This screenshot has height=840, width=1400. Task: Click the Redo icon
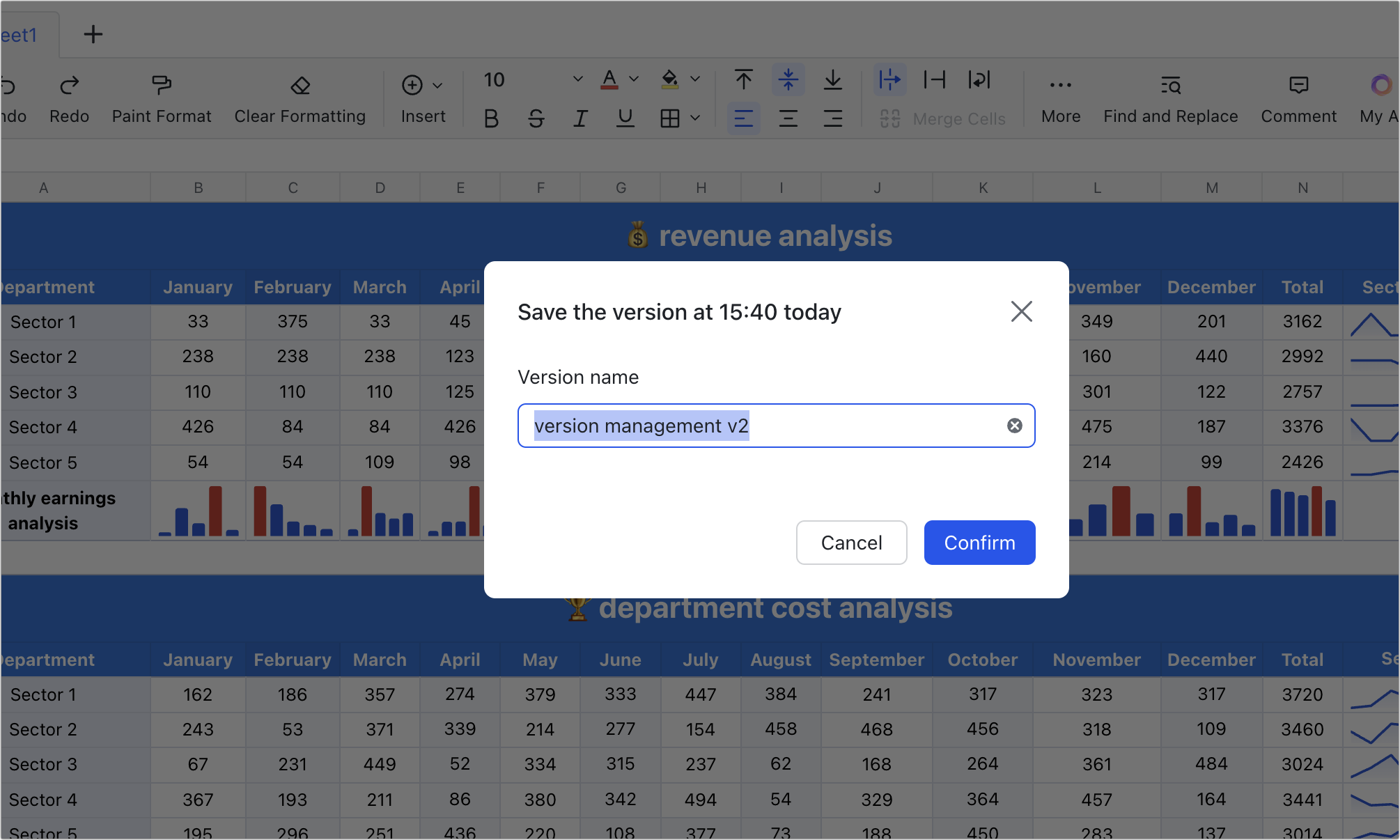[69, 86]
